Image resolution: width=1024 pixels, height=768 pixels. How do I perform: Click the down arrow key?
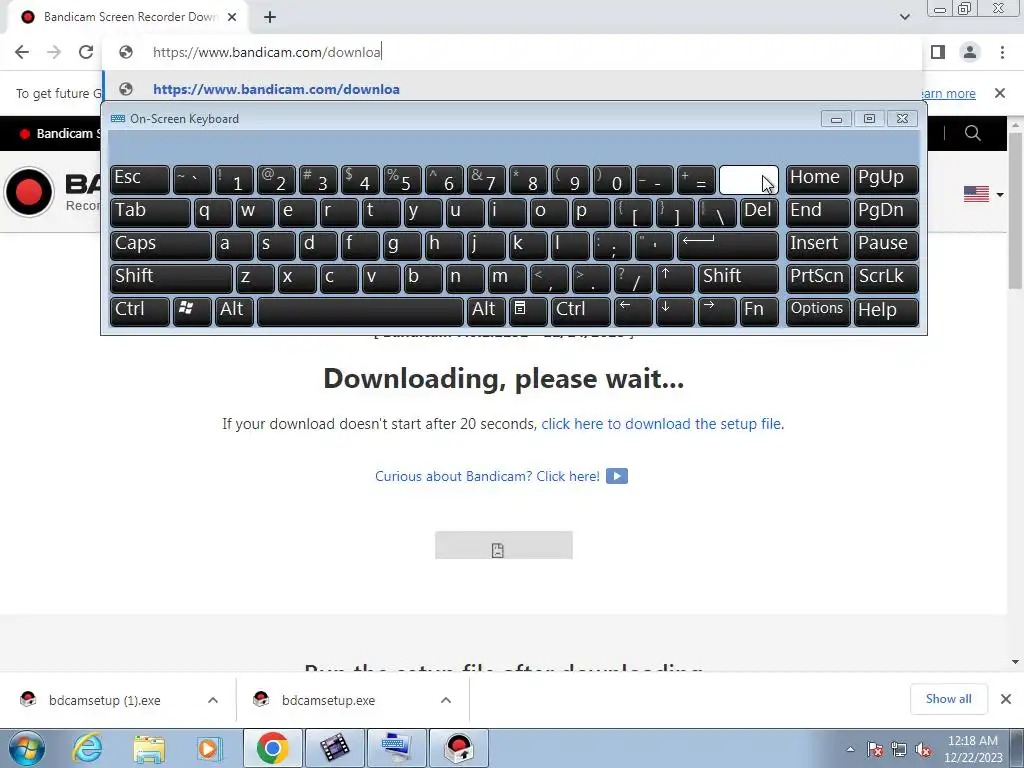(675, 312)
